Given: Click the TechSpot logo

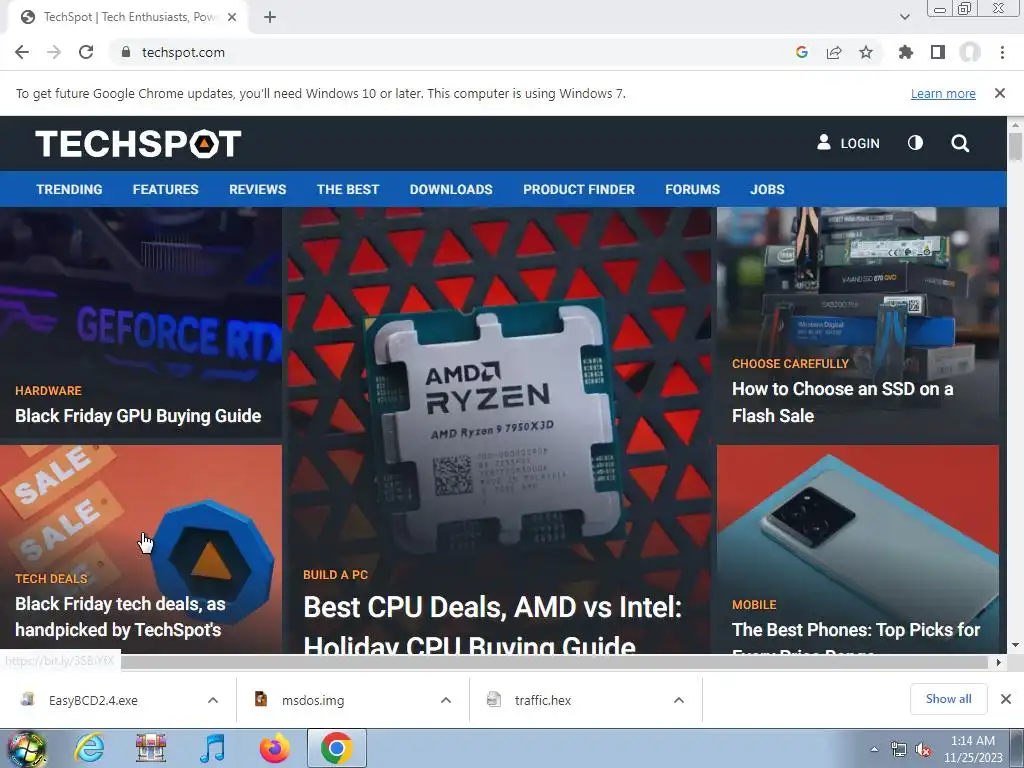Looking at the screenshot, I should pos(138,143).
